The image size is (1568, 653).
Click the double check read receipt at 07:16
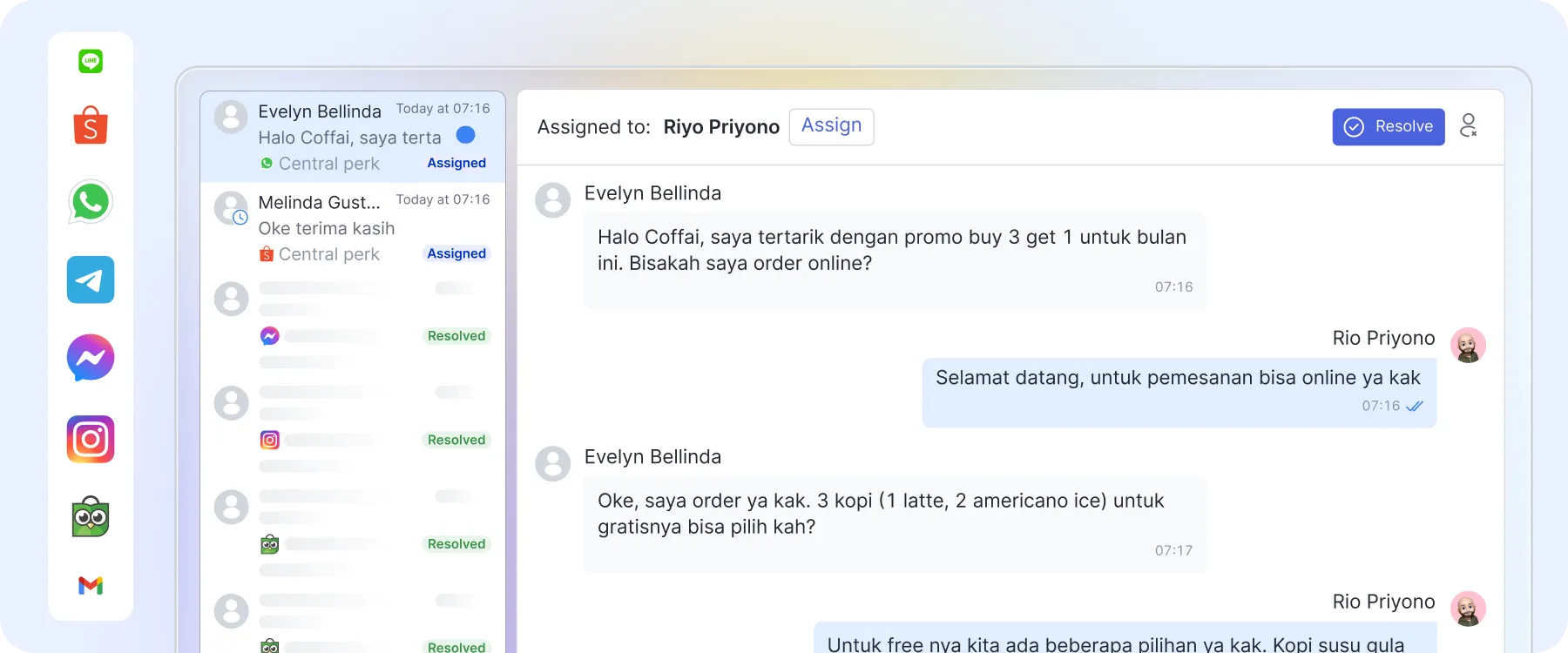point(1415,406)
